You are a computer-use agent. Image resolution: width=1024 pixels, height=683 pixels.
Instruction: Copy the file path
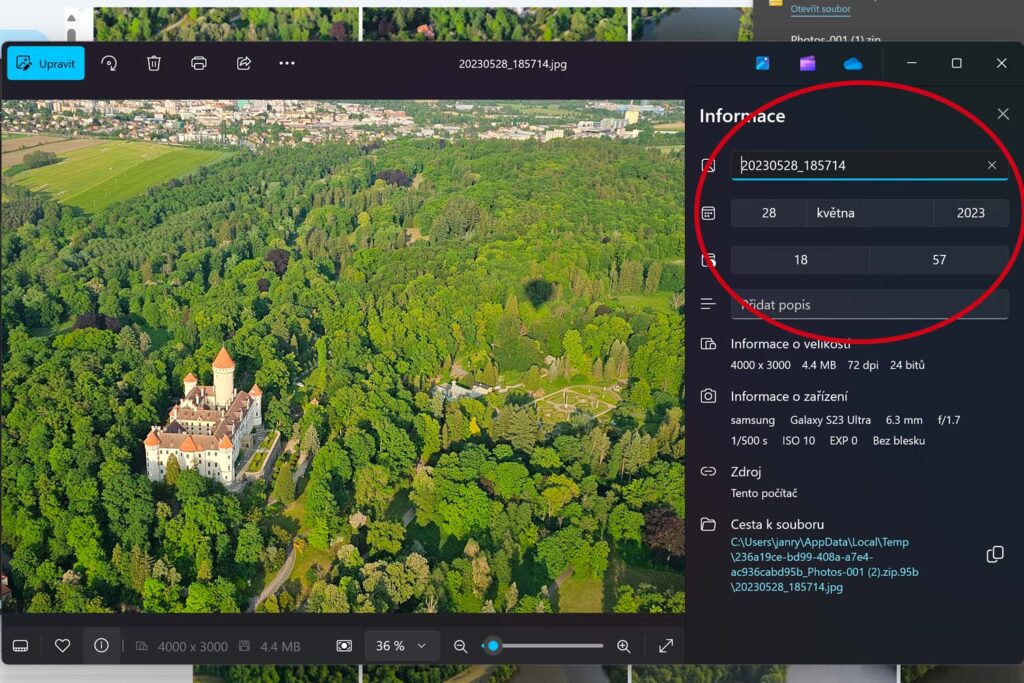point(995,553)
